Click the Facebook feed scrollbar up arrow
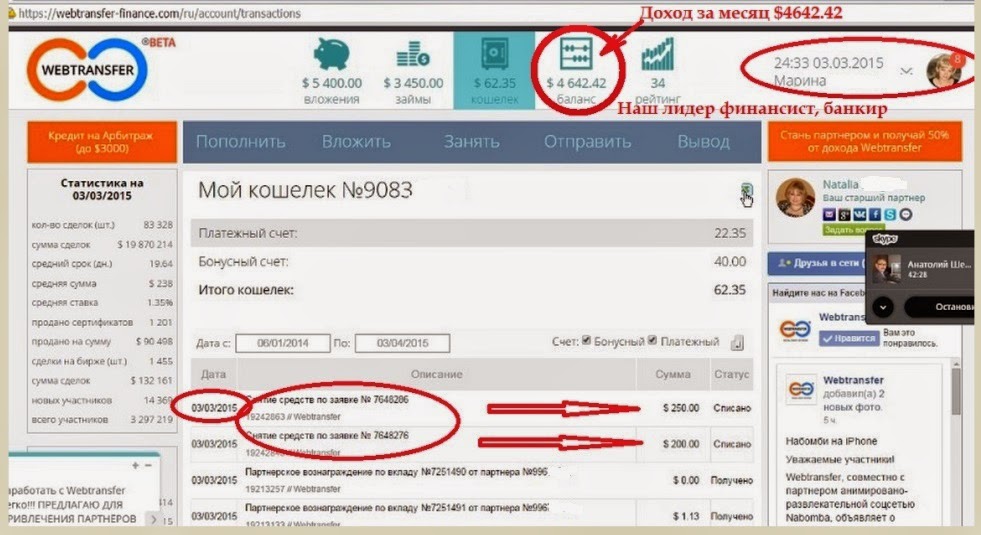Image resolution: width=981 pixels, height=535 pixels. (956, 364)
